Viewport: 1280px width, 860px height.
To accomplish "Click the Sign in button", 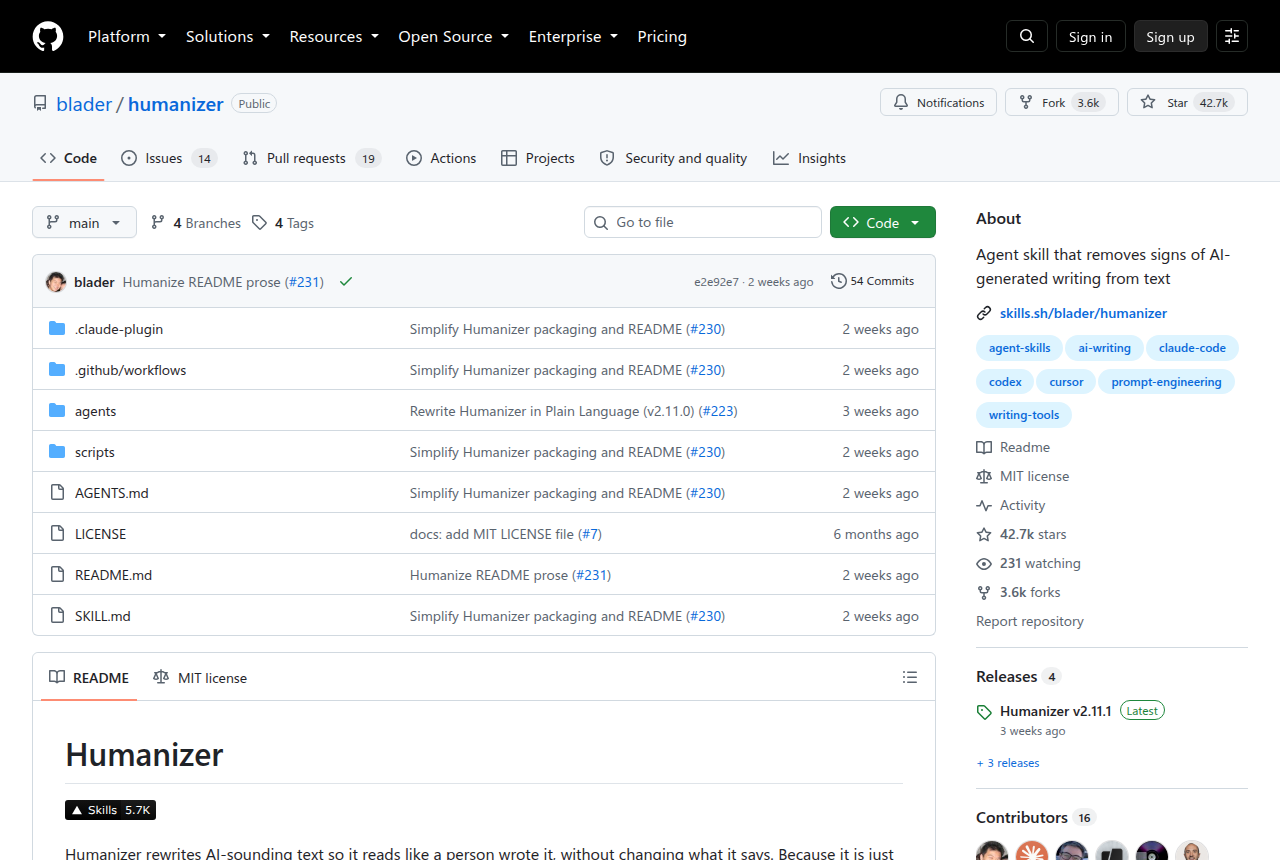I will click(x=1090, y=37).
